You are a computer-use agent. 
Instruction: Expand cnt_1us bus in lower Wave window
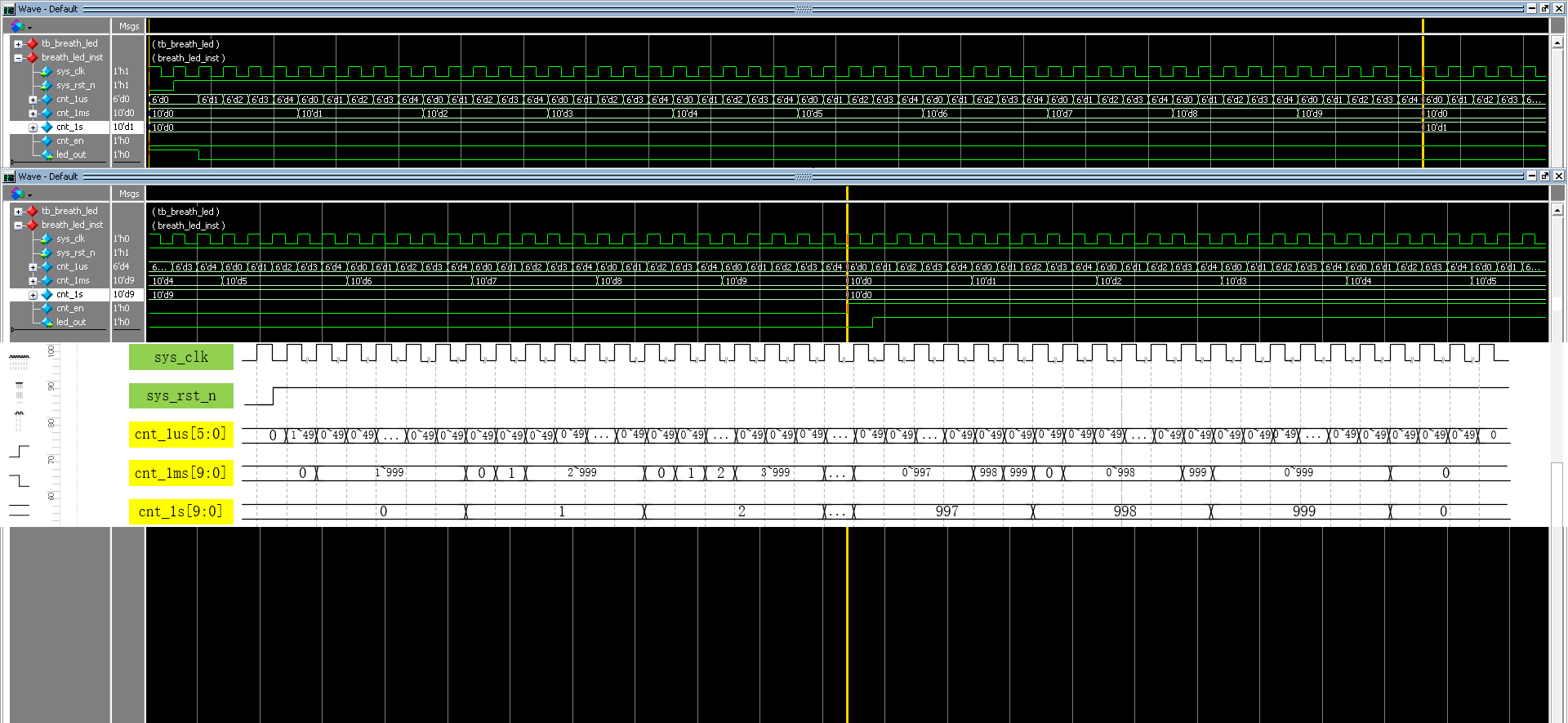coord(33,267)
